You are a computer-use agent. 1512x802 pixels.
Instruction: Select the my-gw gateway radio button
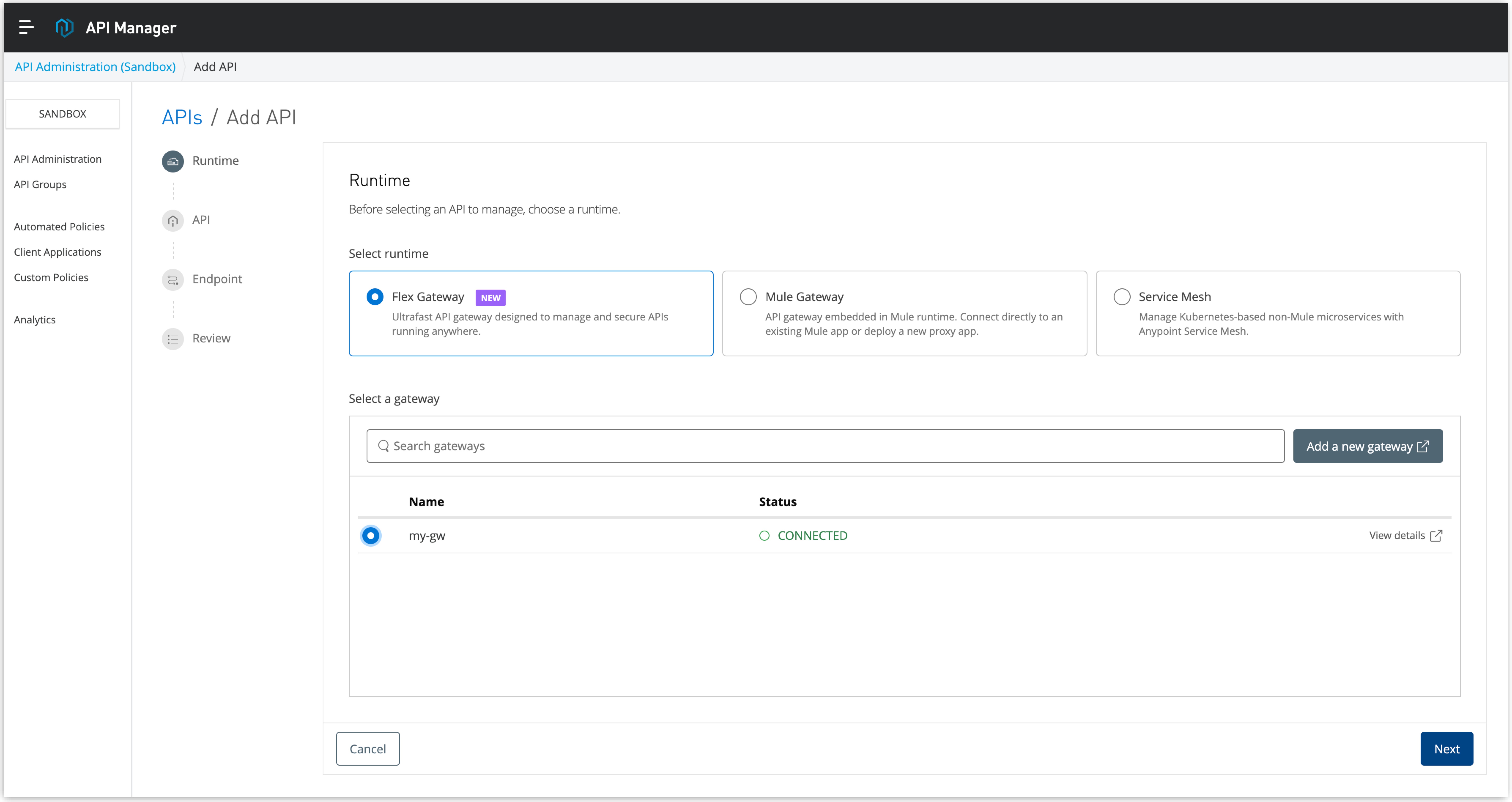click(x=371, y=535)
